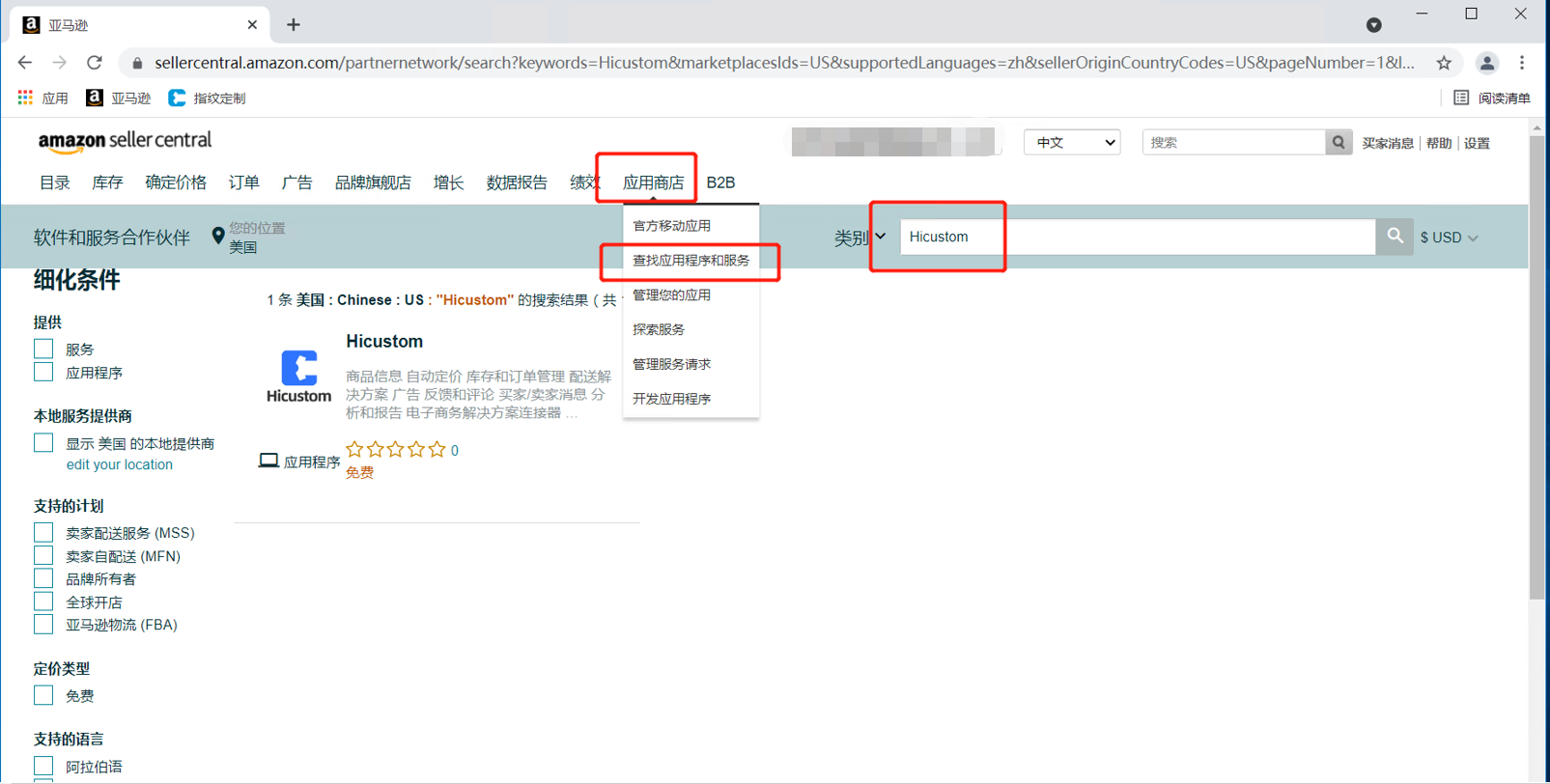
Task: Toggle 显示 美国 的本地提供商 checkbox
Action: tap(43, 442)
